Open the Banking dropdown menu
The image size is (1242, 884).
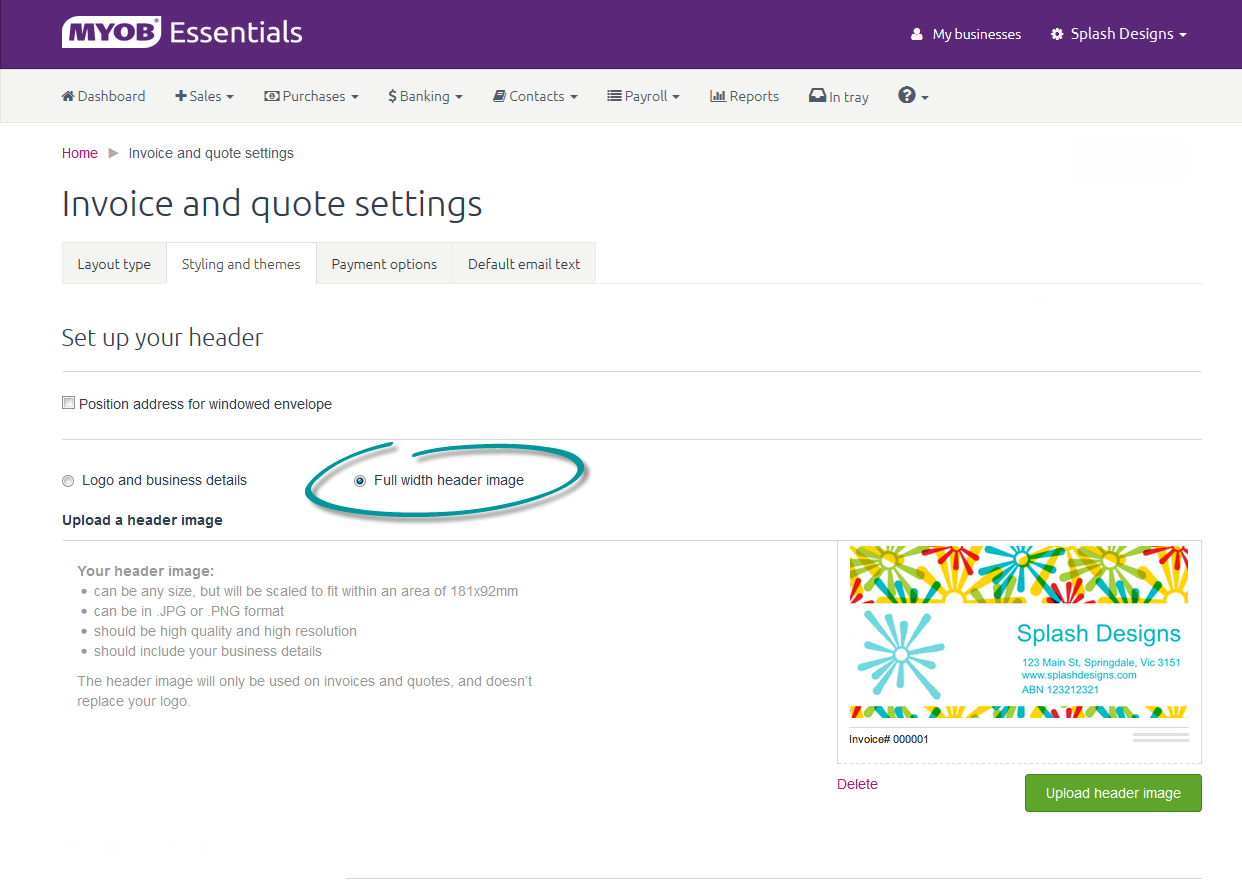(x=425, y=96)
